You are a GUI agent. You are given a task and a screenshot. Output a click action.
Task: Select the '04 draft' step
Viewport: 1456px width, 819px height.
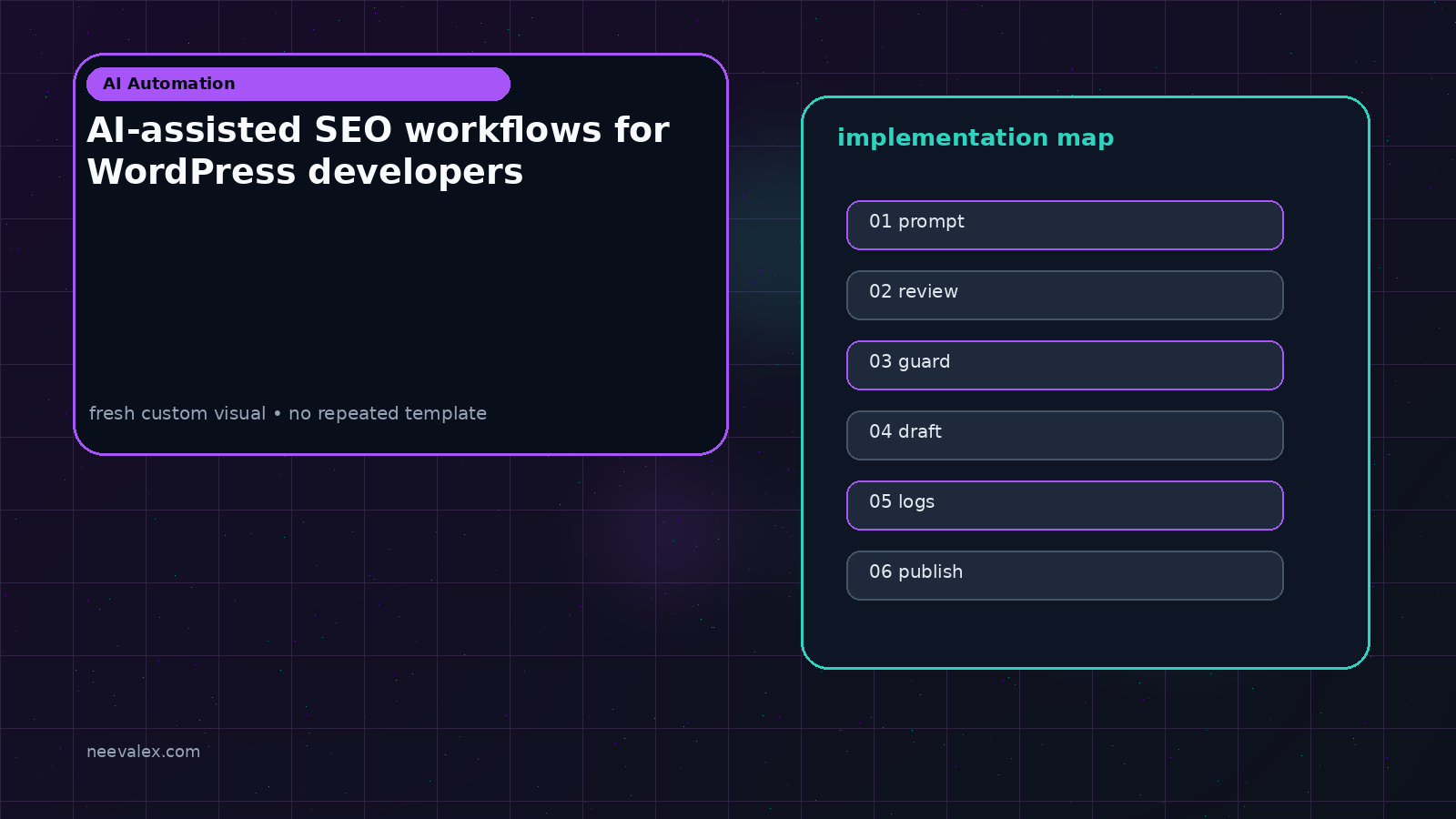point(1065,435)
